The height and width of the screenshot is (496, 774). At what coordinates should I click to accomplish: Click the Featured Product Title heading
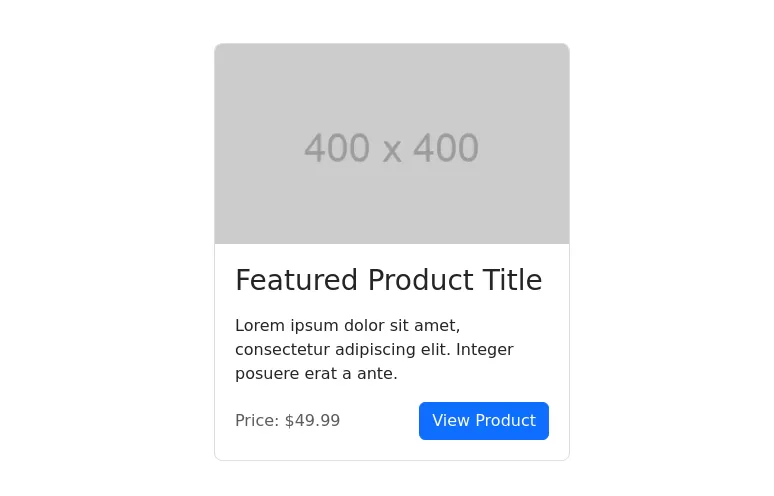(388, 281)
